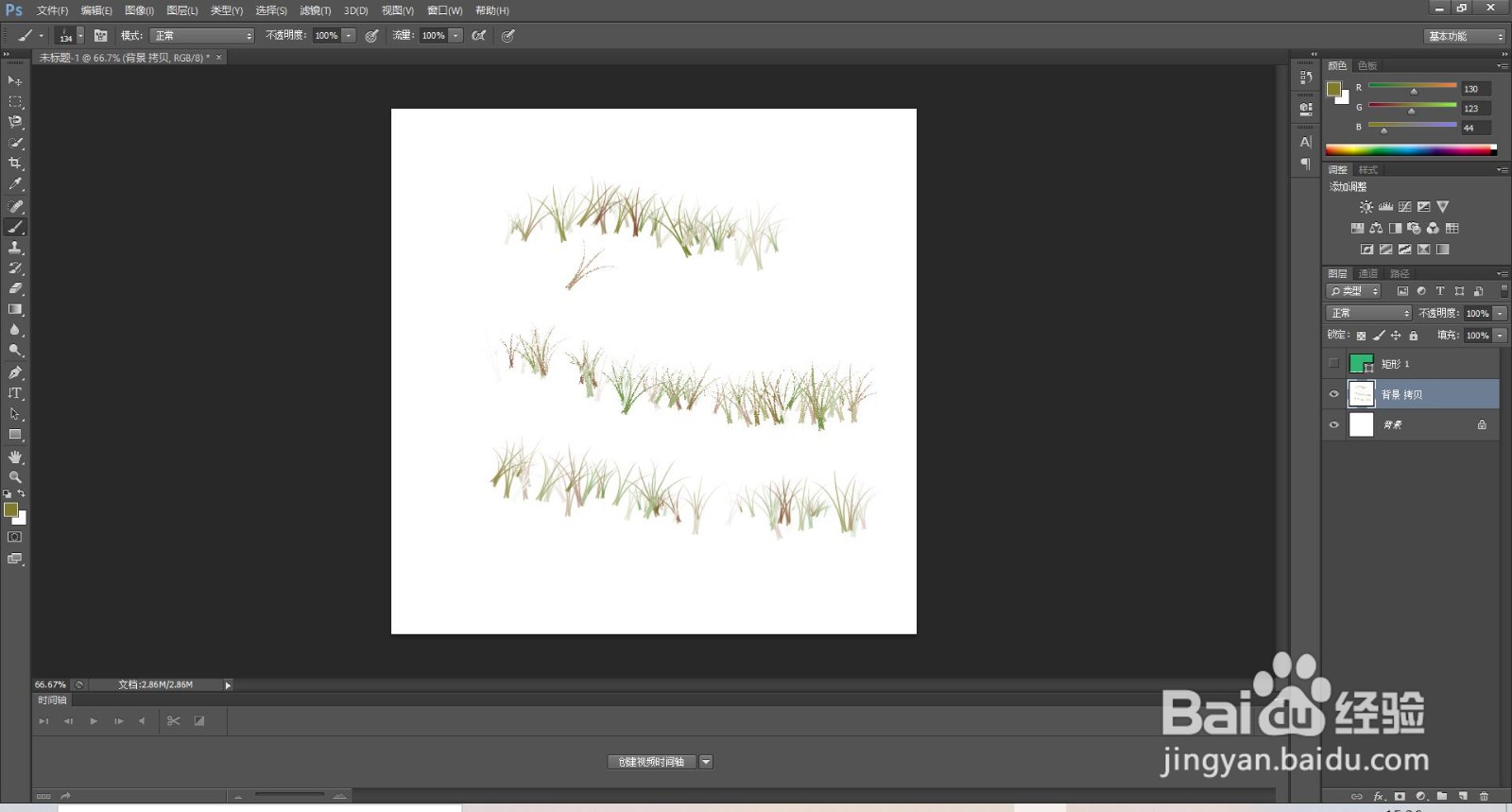Viewport: 1512px width, 812px height.
Task: Click the timeline play button
Action: (x=94, y=721)
